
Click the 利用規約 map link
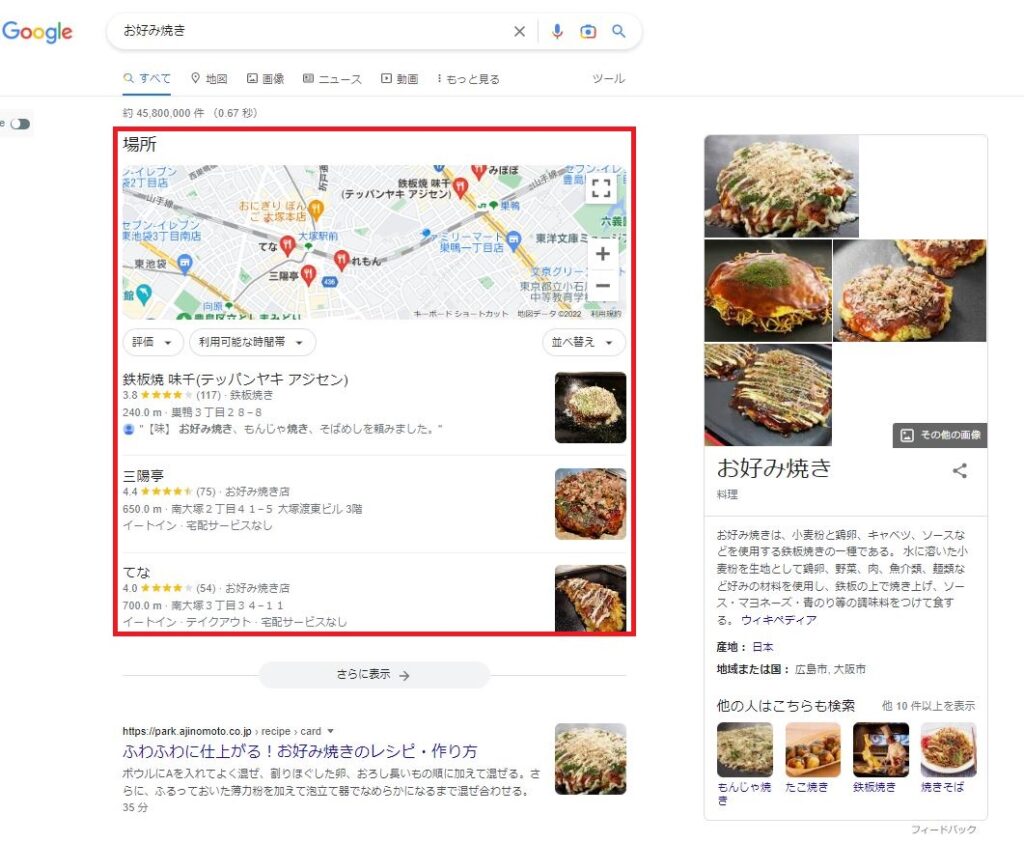click(x=606, y=314)
